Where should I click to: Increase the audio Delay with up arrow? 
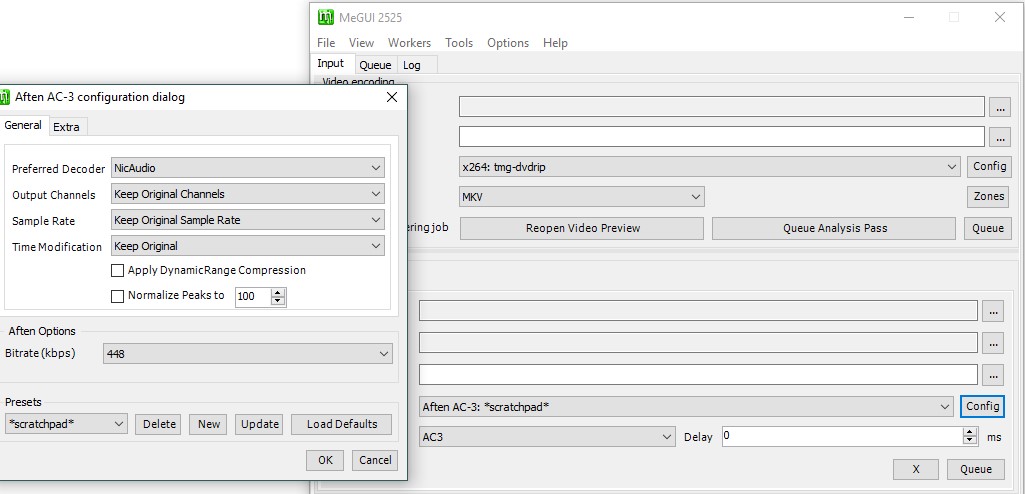(x=969, y=432)
